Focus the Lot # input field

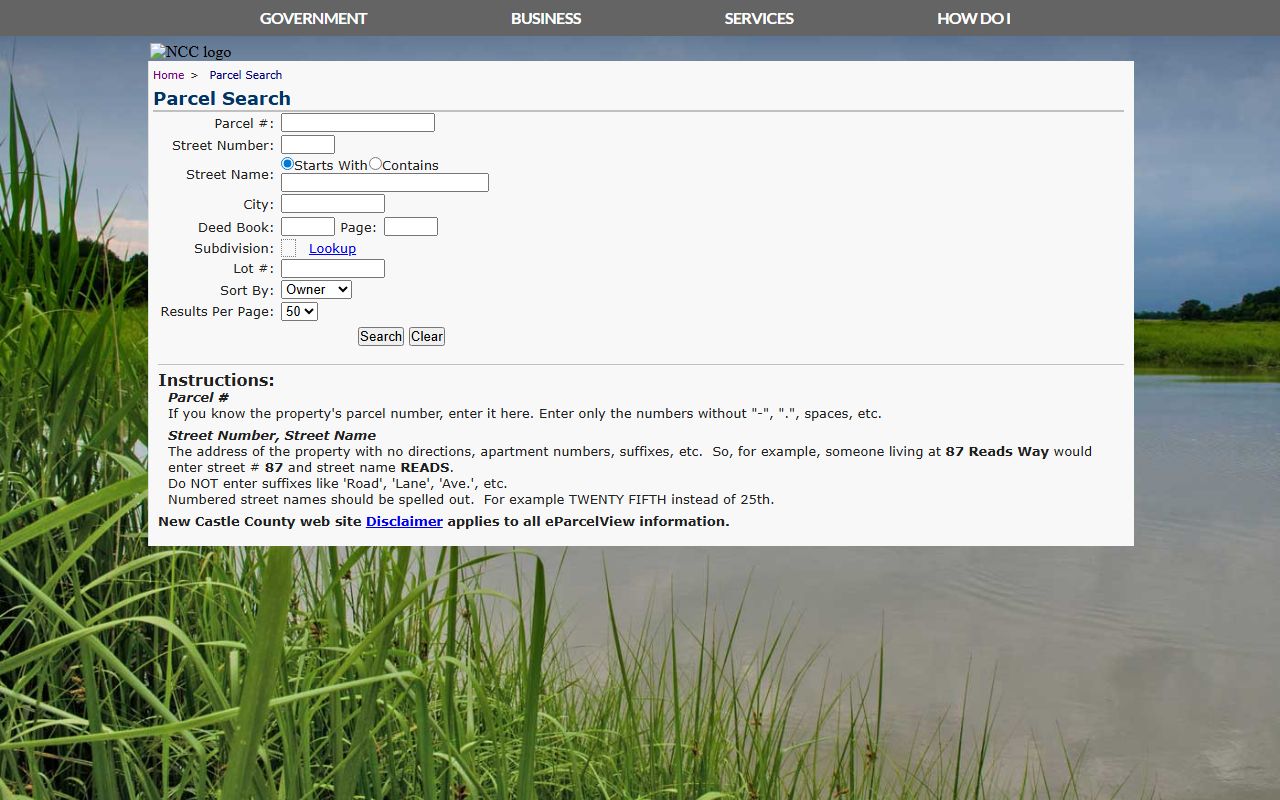click(333, 268)
